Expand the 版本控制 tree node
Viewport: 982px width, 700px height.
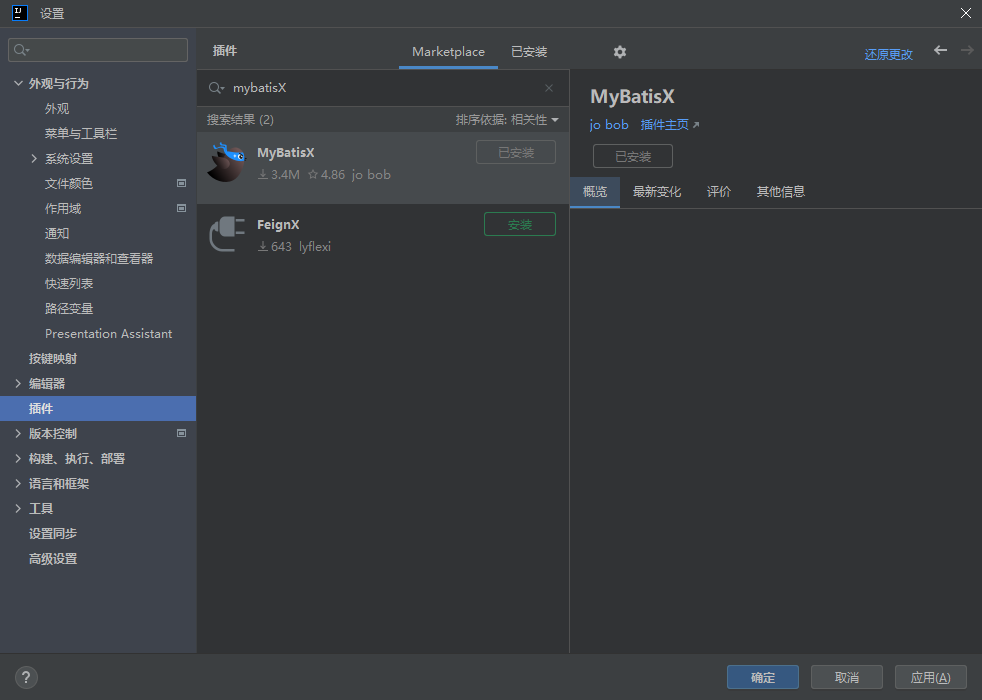point(18,433)
